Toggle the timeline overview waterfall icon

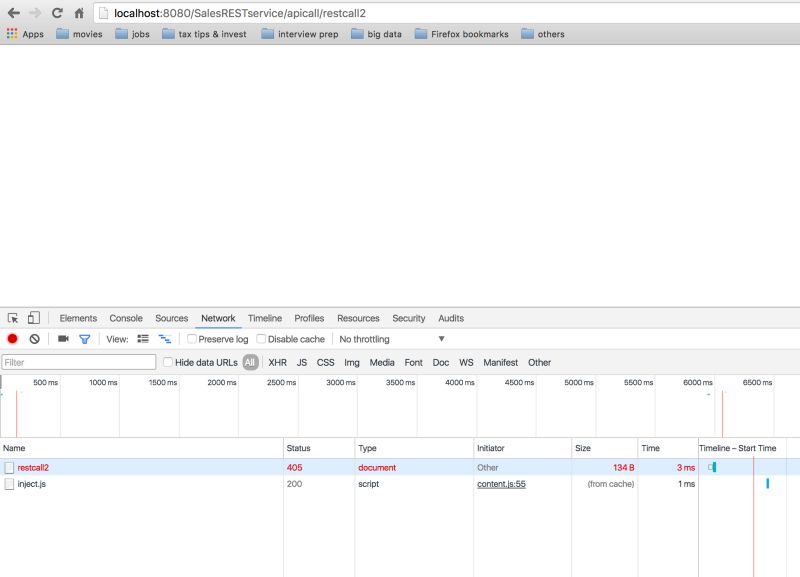(x=166, y=338)
